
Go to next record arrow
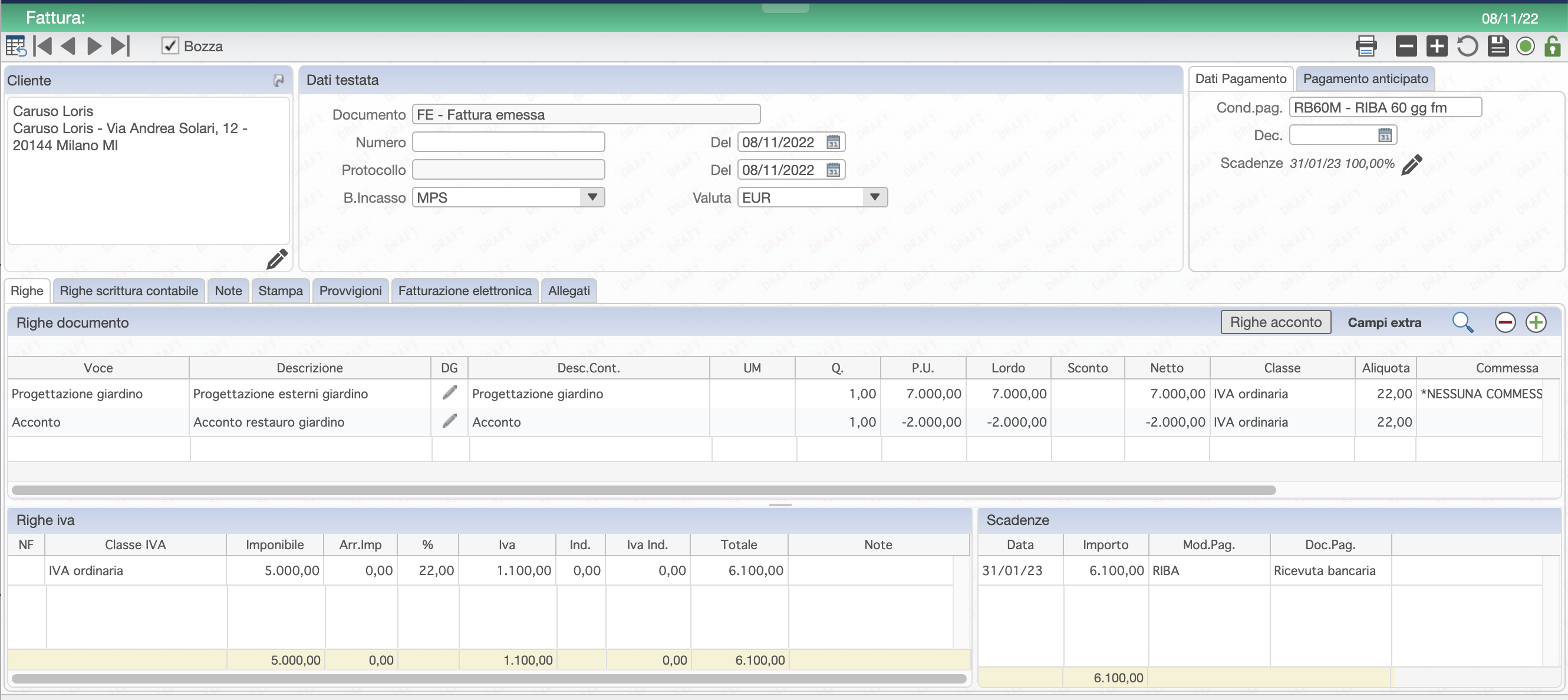(94, 47)
